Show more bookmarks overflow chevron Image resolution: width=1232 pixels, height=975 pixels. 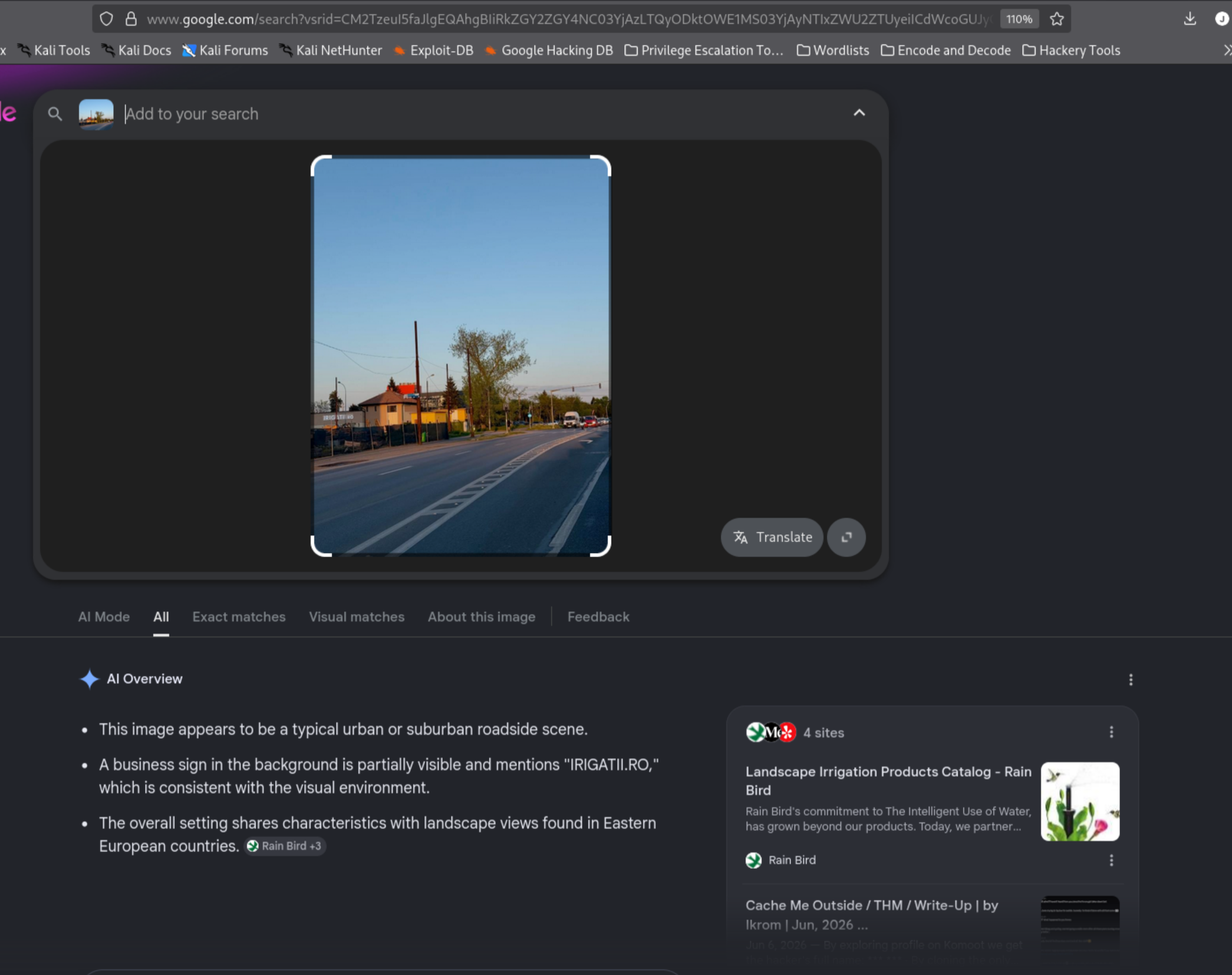(x=1227, y=51)
